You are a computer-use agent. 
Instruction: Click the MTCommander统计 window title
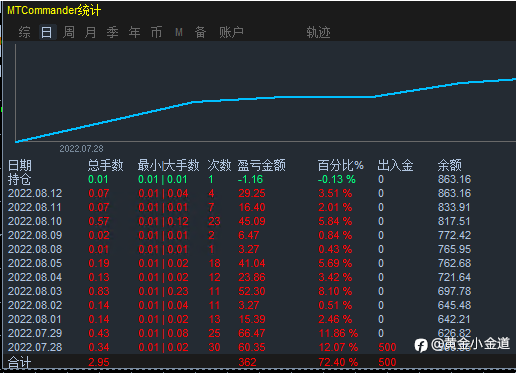(x=54, y=10)
